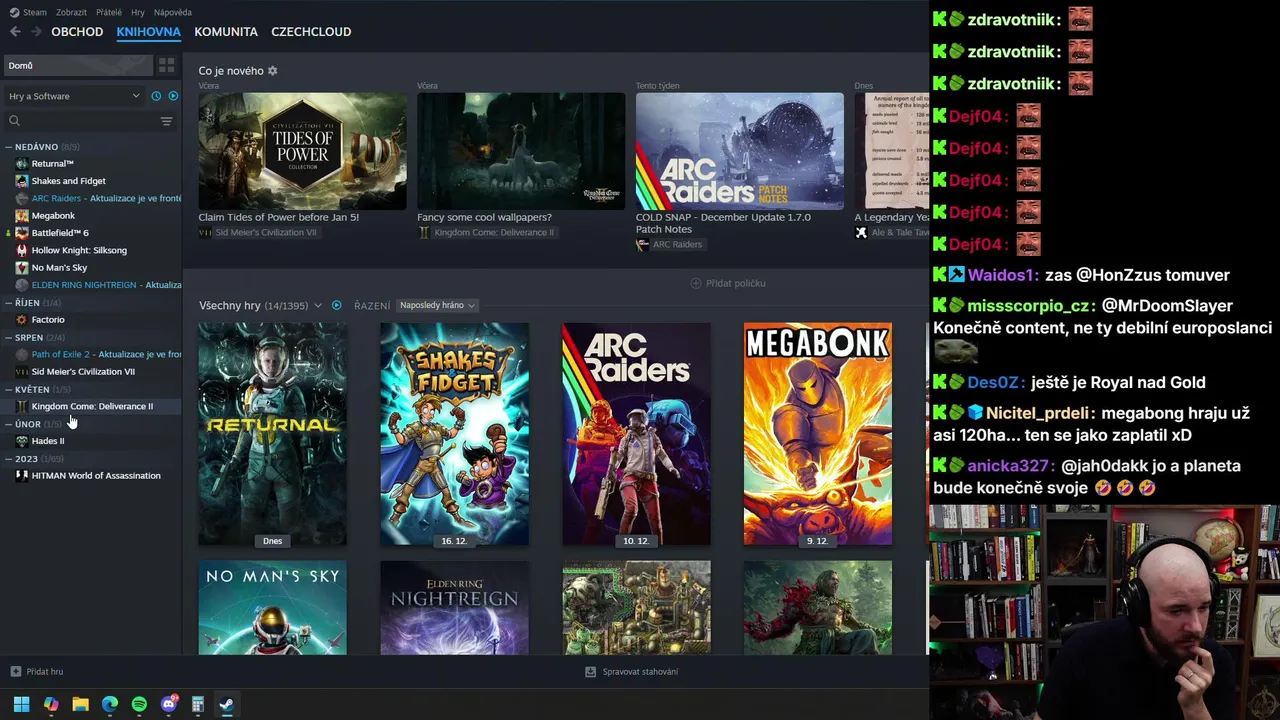Open the Přátelé menu
1280x720 pixels.
pos(109,12)
